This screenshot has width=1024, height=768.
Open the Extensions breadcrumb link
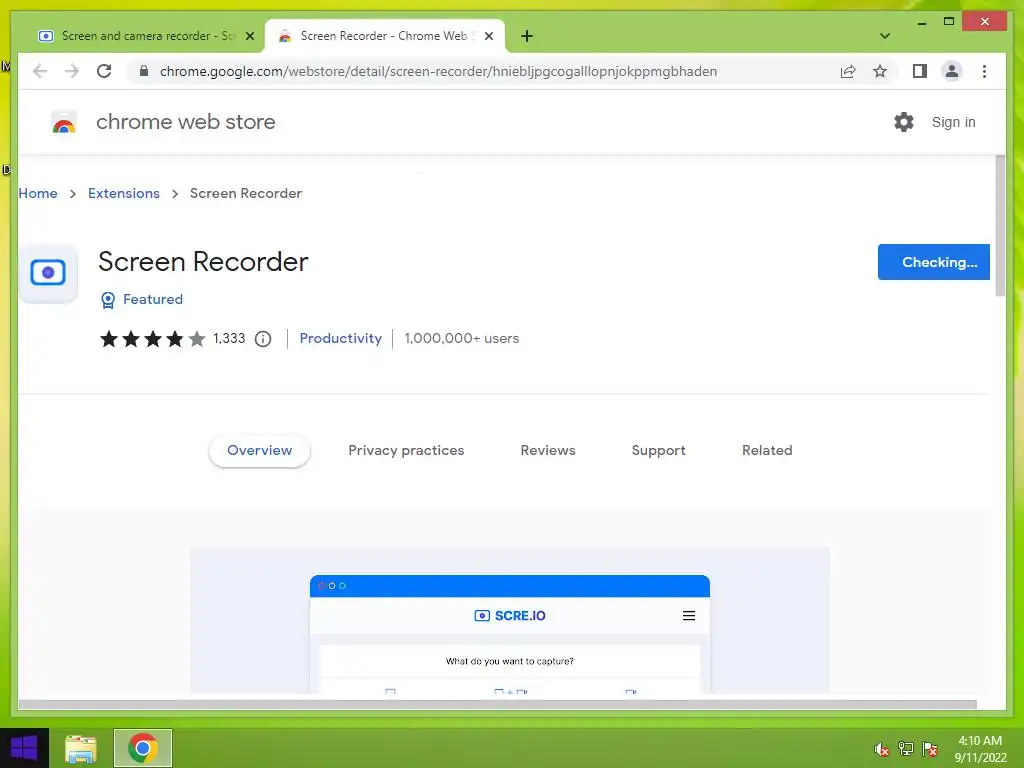123,193
